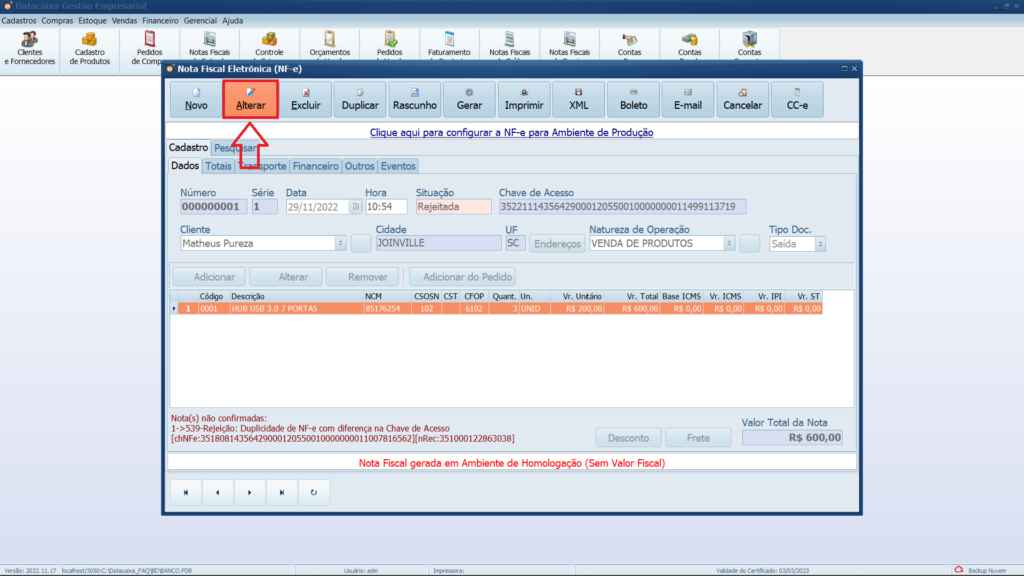This screenshot has width=1024, height=576.
Task: Click the Novo toolbar button
Action: click(x=196, y=99)
